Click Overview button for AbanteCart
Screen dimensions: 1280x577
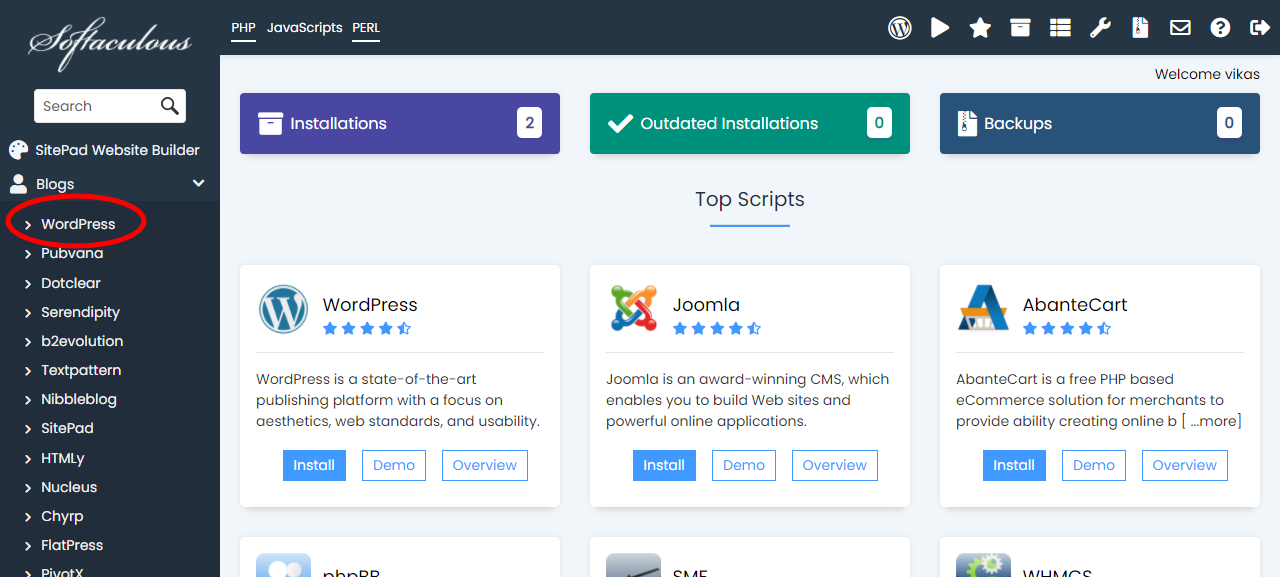[x=1184, y=465]
